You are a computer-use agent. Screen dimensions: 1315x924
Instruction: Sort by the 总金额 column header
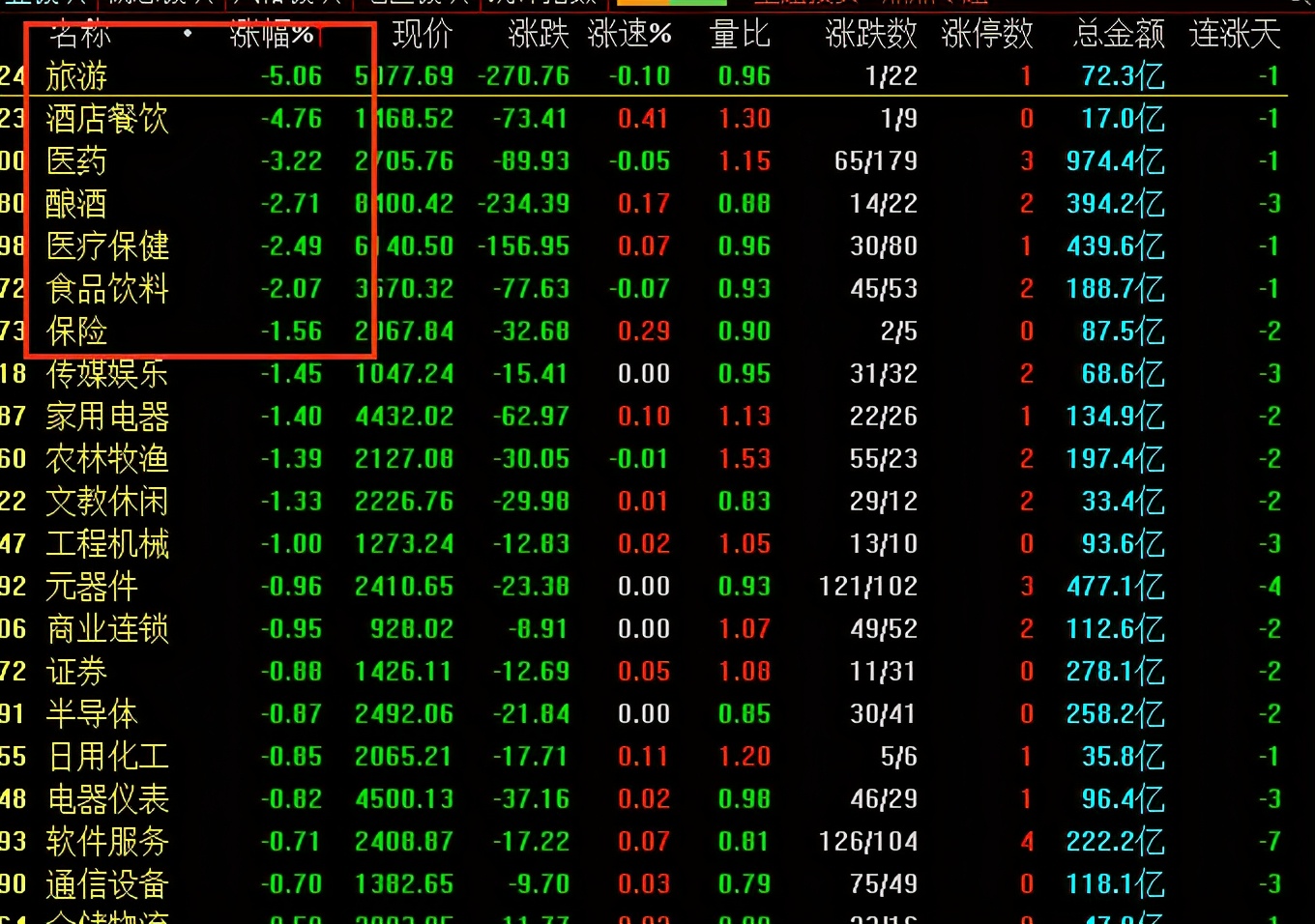click(1119, 36)
